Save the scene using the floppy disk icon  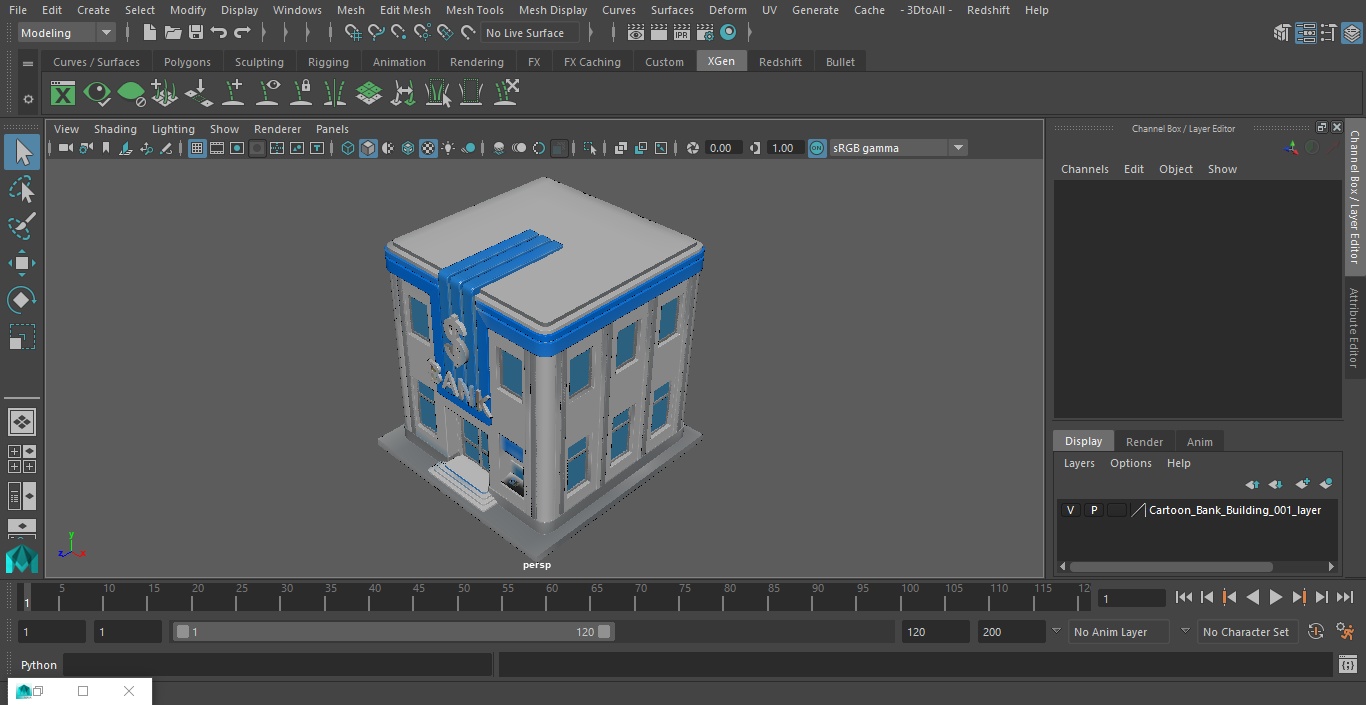click(x=196, y=33)
